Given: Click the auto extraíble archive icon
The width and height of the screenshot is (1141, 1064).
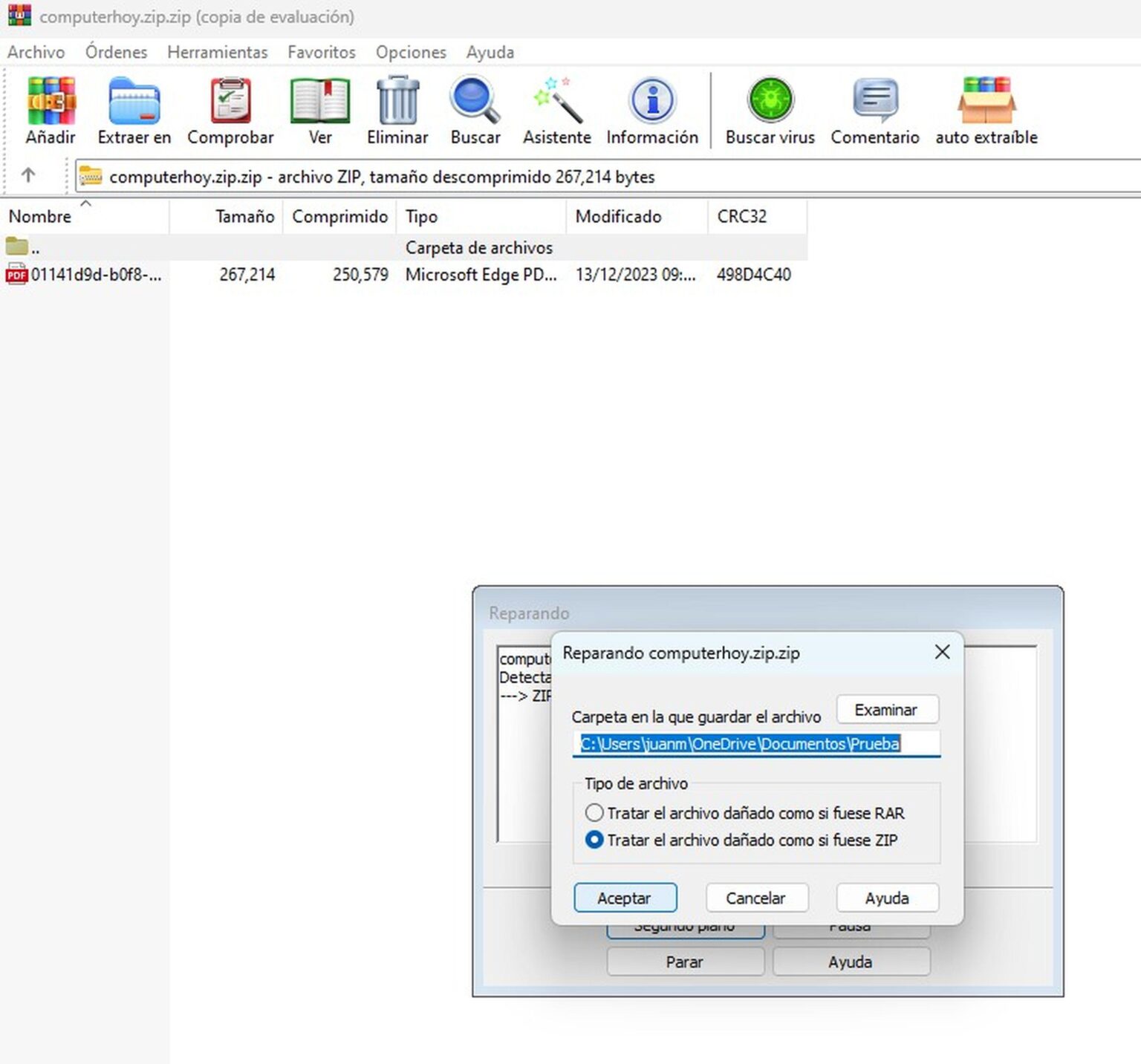Looking at the screenshot, I should click(986, 100).
